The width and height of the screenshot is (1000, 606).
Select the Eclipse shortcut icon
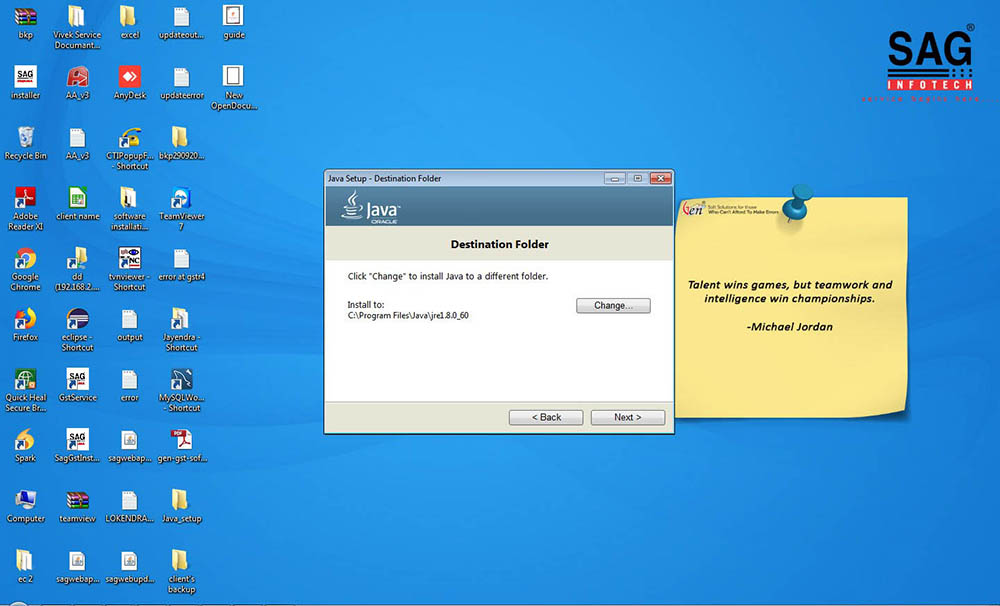77,320
